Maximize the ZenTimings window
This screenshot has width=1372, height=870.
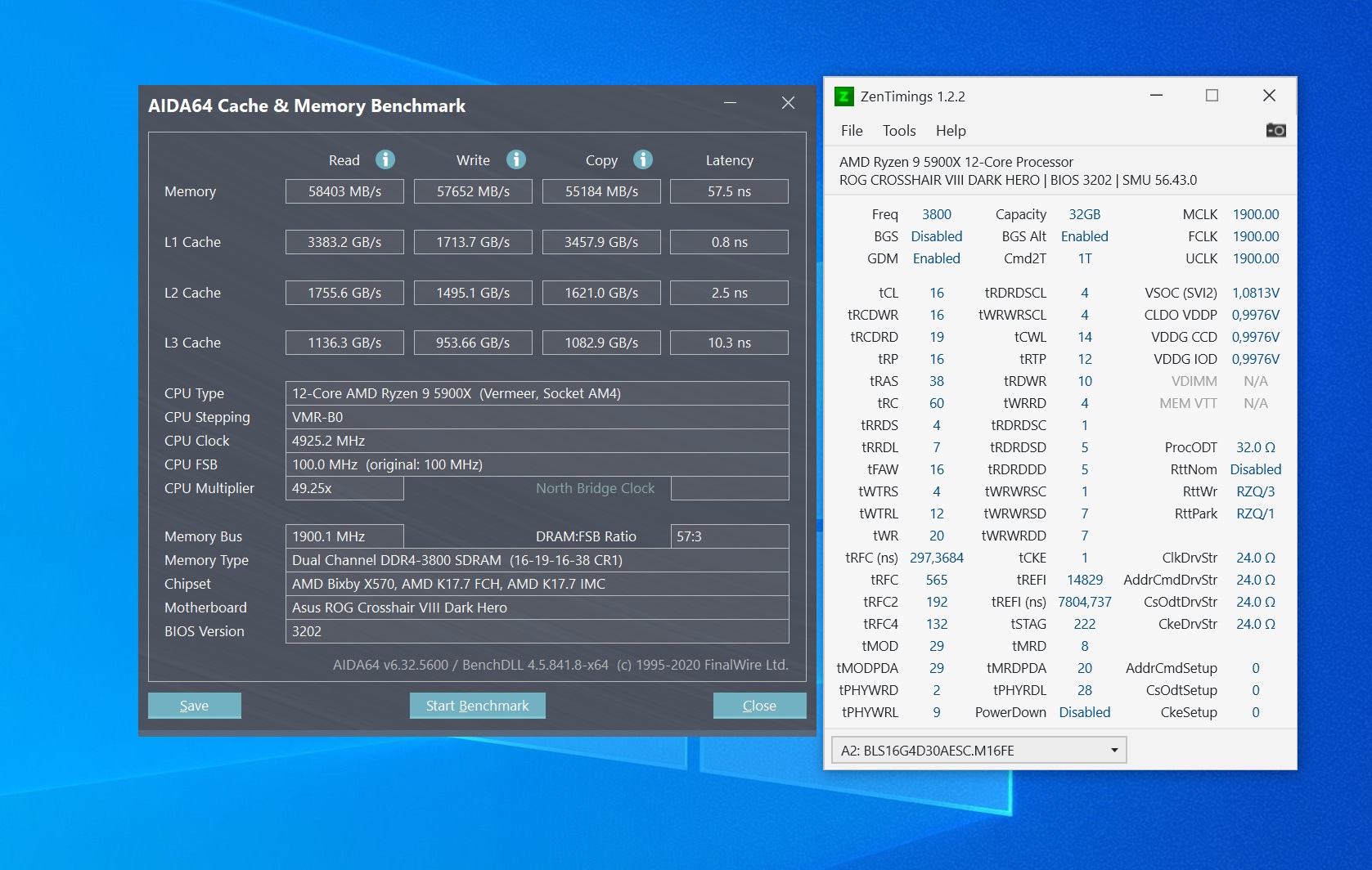point(1212,96)
